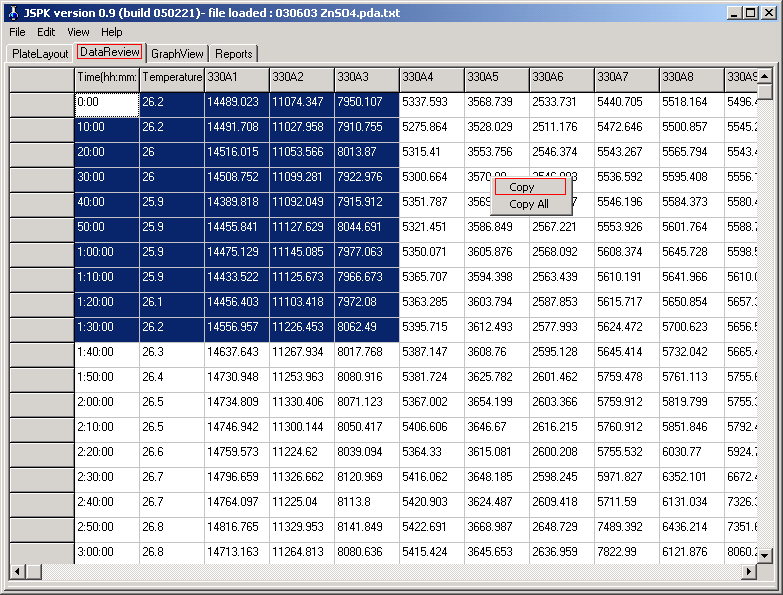Image resolution: width=783 pixels, height=595 pixels.
Task: Click the vertical scrollbar thumb
Action: click(x=765, y=92)
